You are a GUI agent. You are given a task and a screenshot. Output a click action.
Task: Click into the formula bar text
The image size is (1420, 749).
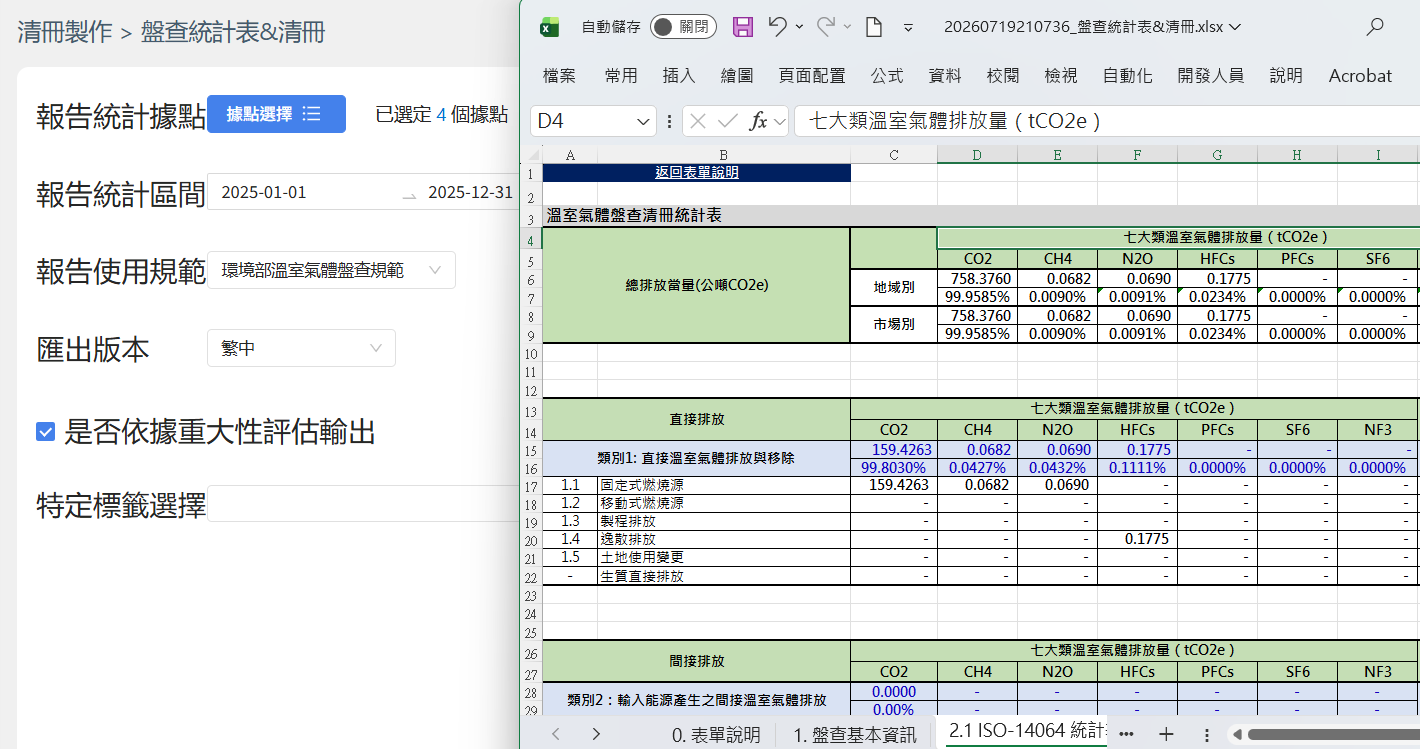click(x=1107, y=121)
